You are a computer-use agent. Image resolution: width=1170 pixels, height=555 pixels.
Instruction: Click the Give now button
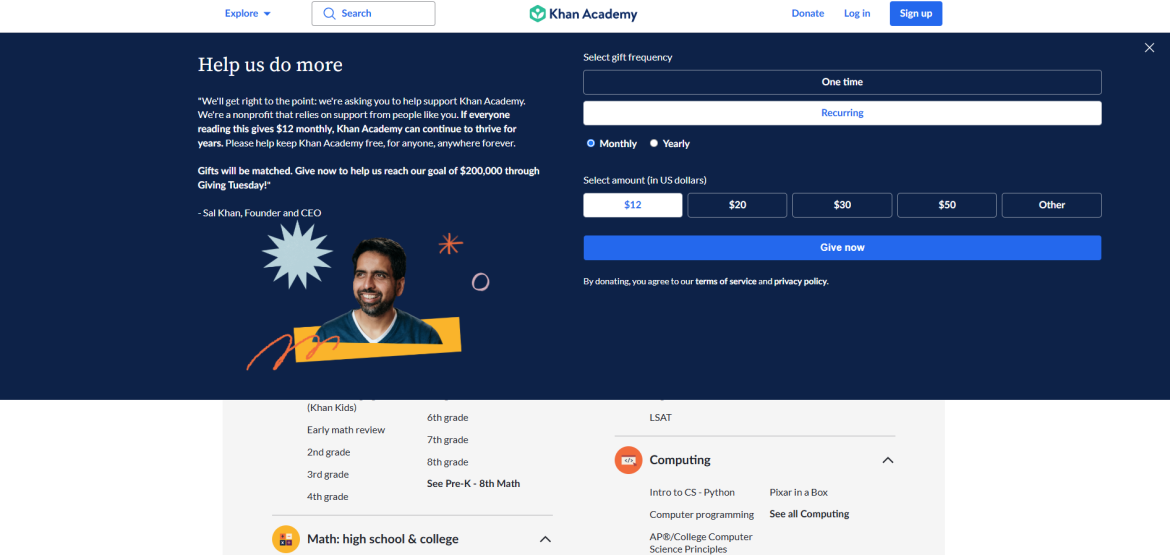pyautogui.click(x=842, y=248)
